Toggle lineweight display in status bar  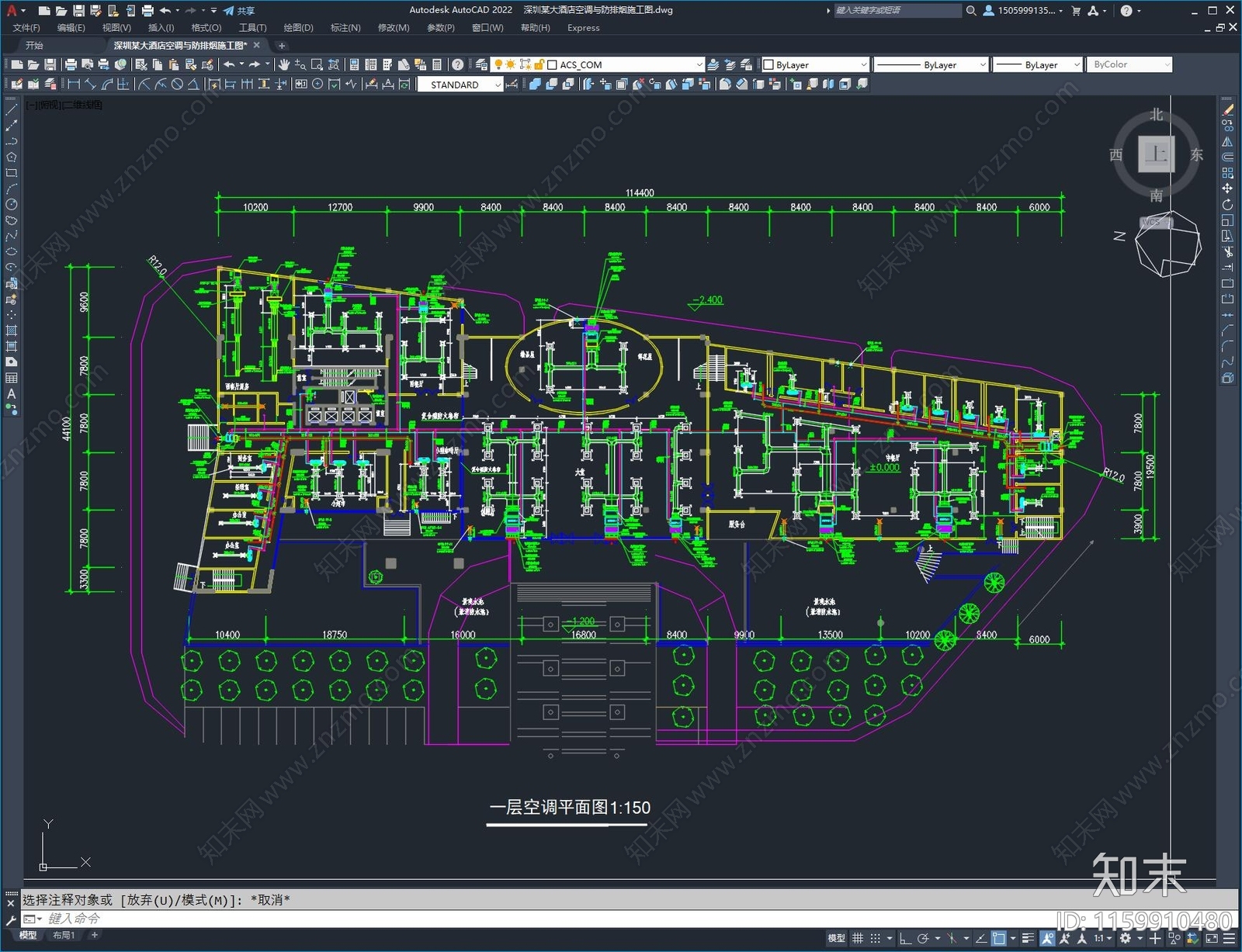(1028, 938)
